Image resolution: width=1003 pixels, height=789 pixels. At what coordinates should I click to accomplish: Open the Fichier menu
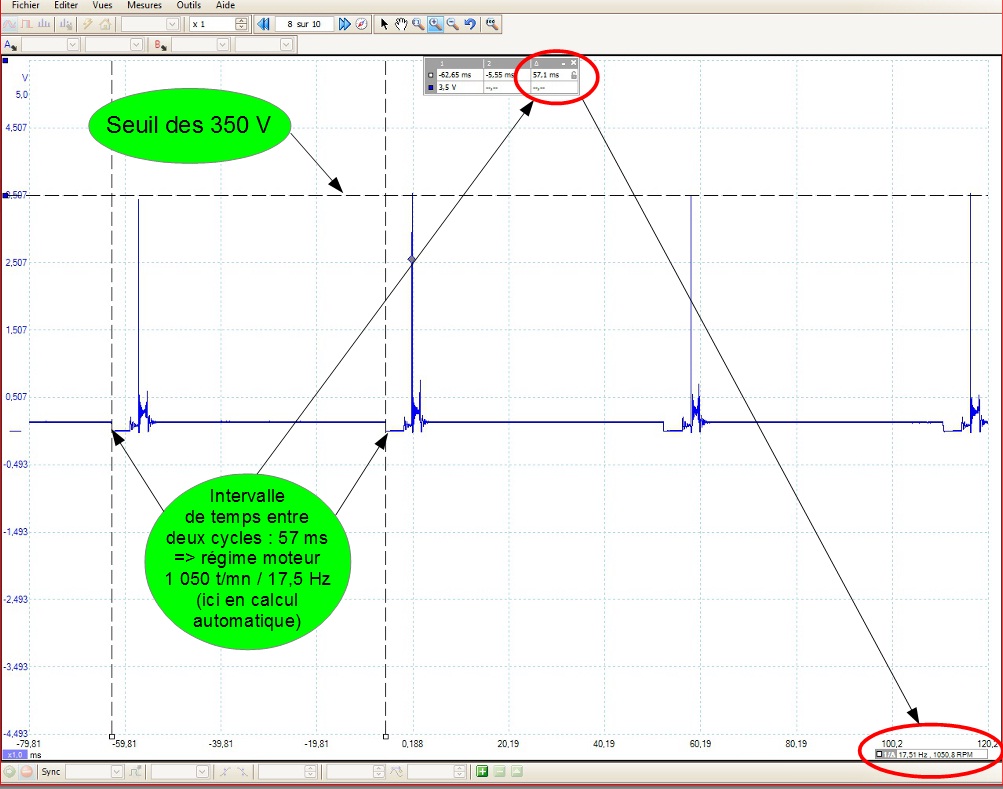coord(26,5)
